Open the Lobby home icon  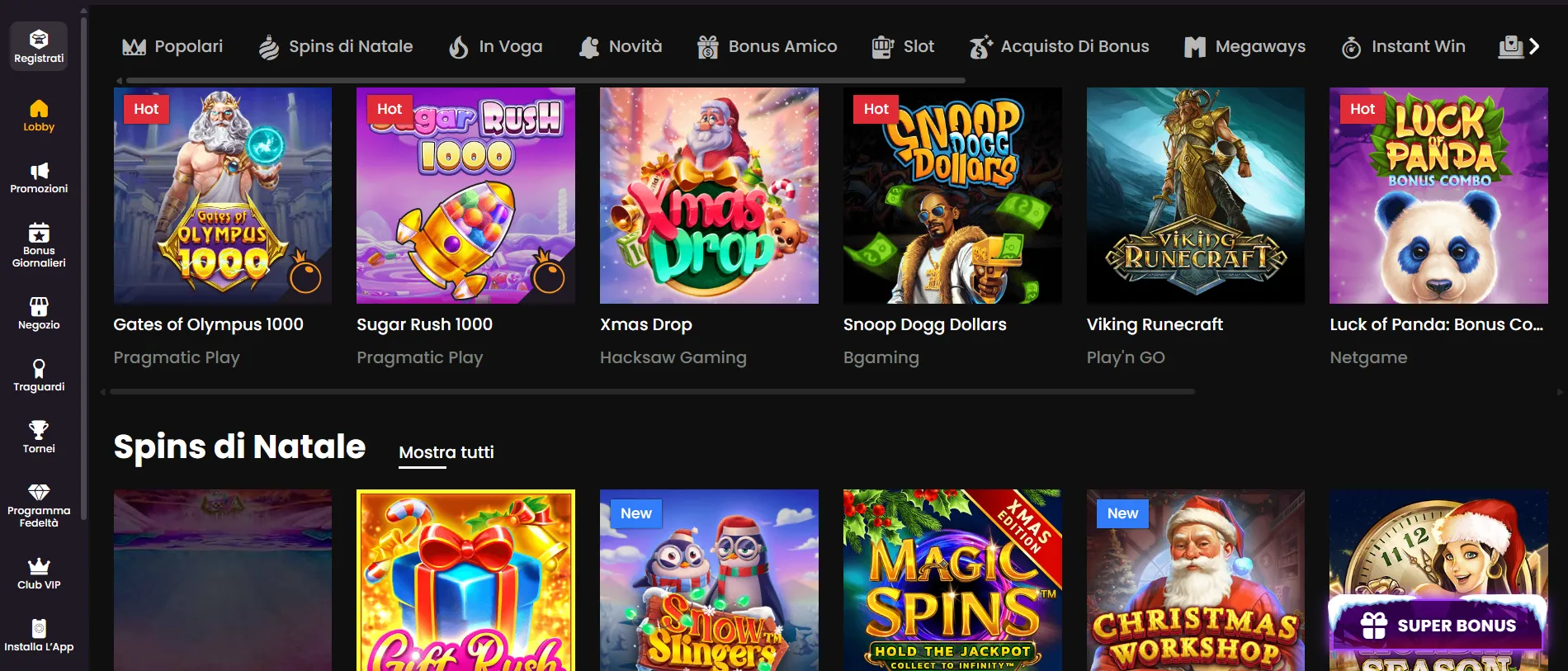(39, 109)
